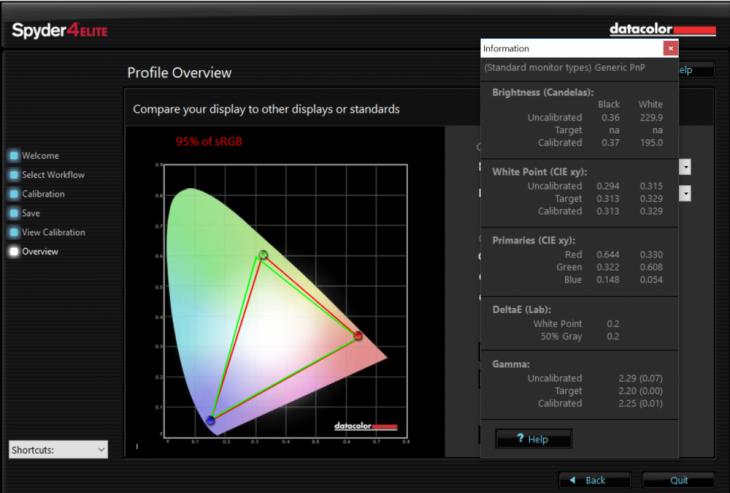The height and width of the screenshot is (493, 730).
Task: Click the partially hidden Help button at top right
Action: coord(696,70)
